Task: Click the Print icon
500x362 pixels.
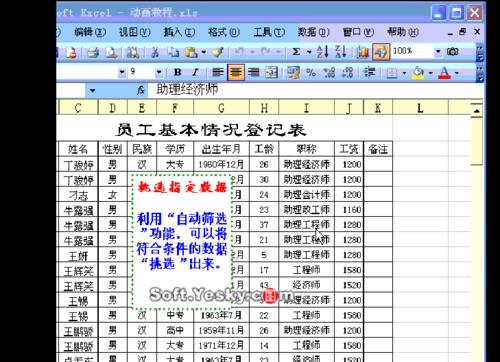Action: (x=93, y=52)
